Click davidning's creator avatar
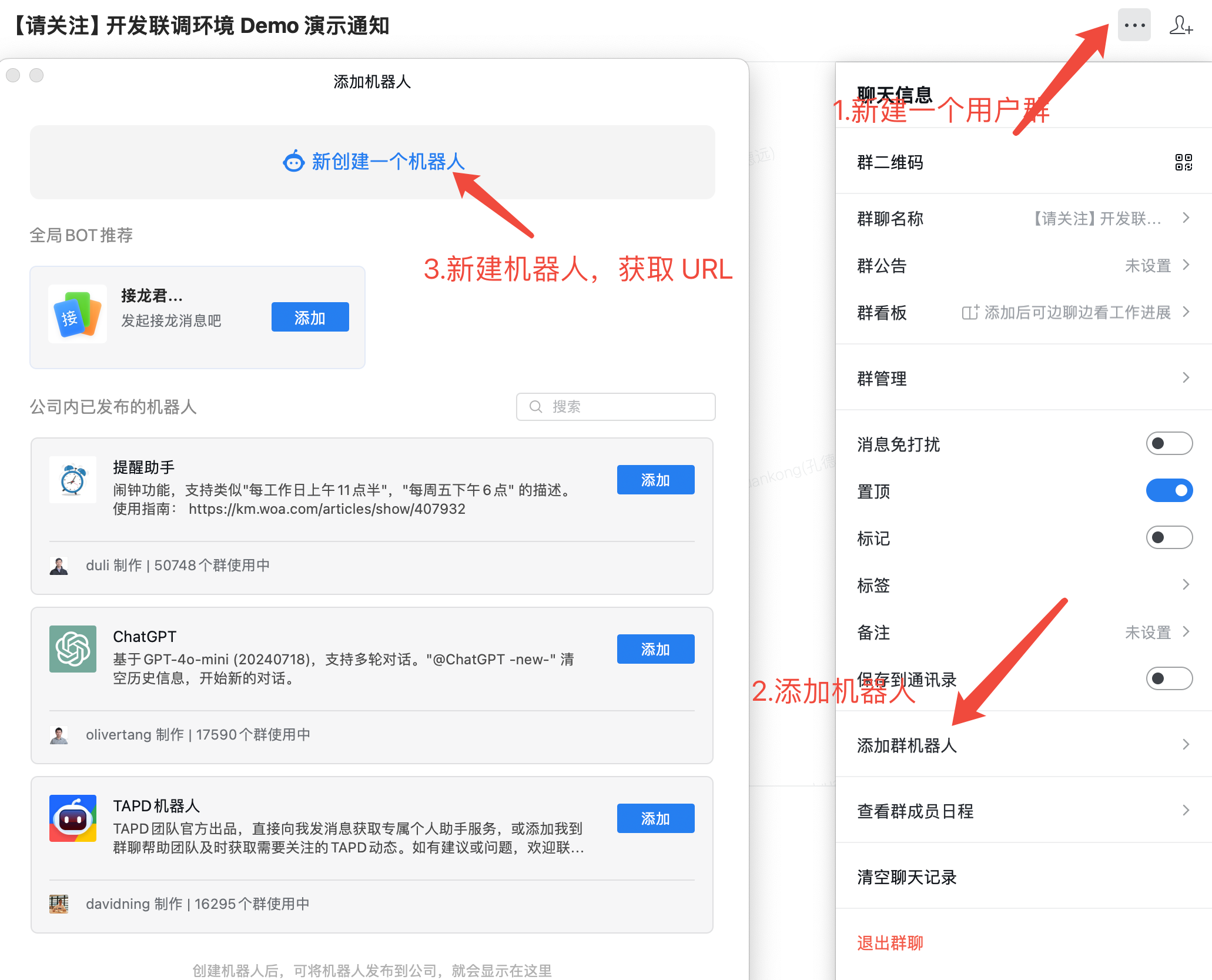This screenshot has width=1212, height=980. [59, 904]
